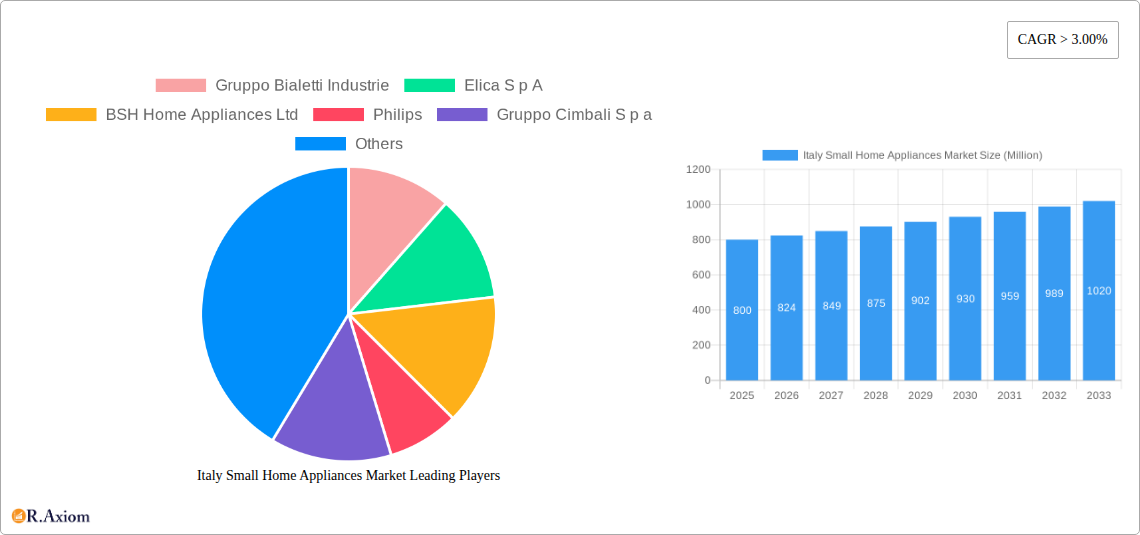Click the 1000 y-axis label
This screenshot has width=1140, height=535.
(698, 205)
